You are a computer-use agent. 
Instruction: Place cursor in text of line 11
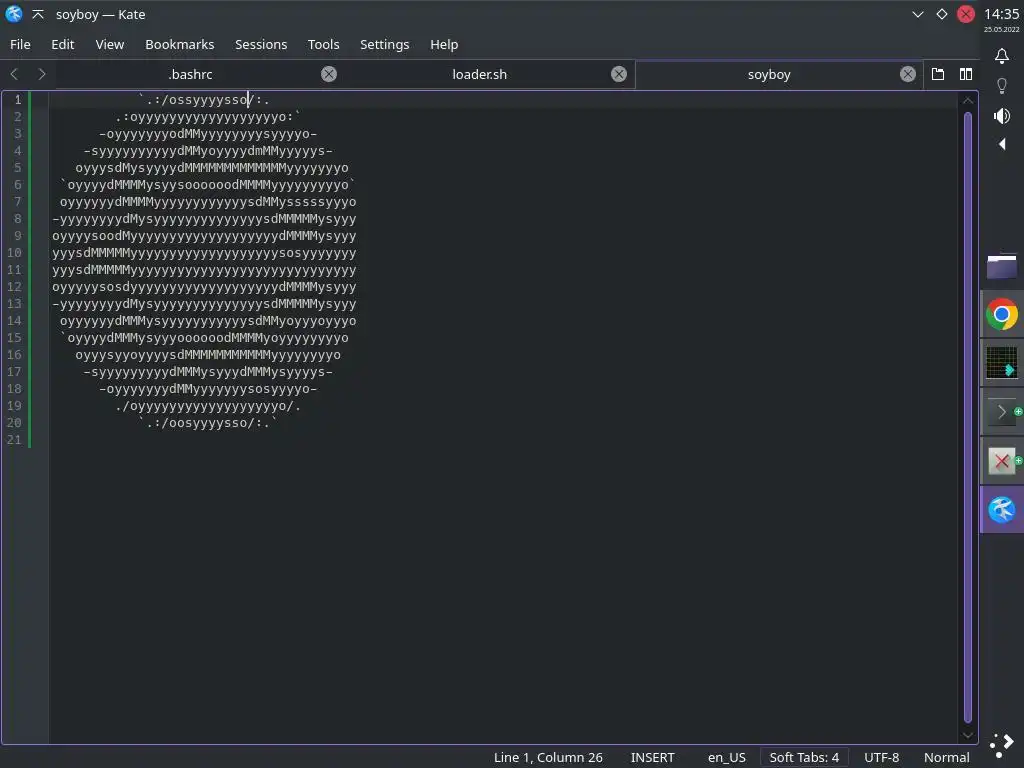(x=204, y=270)
